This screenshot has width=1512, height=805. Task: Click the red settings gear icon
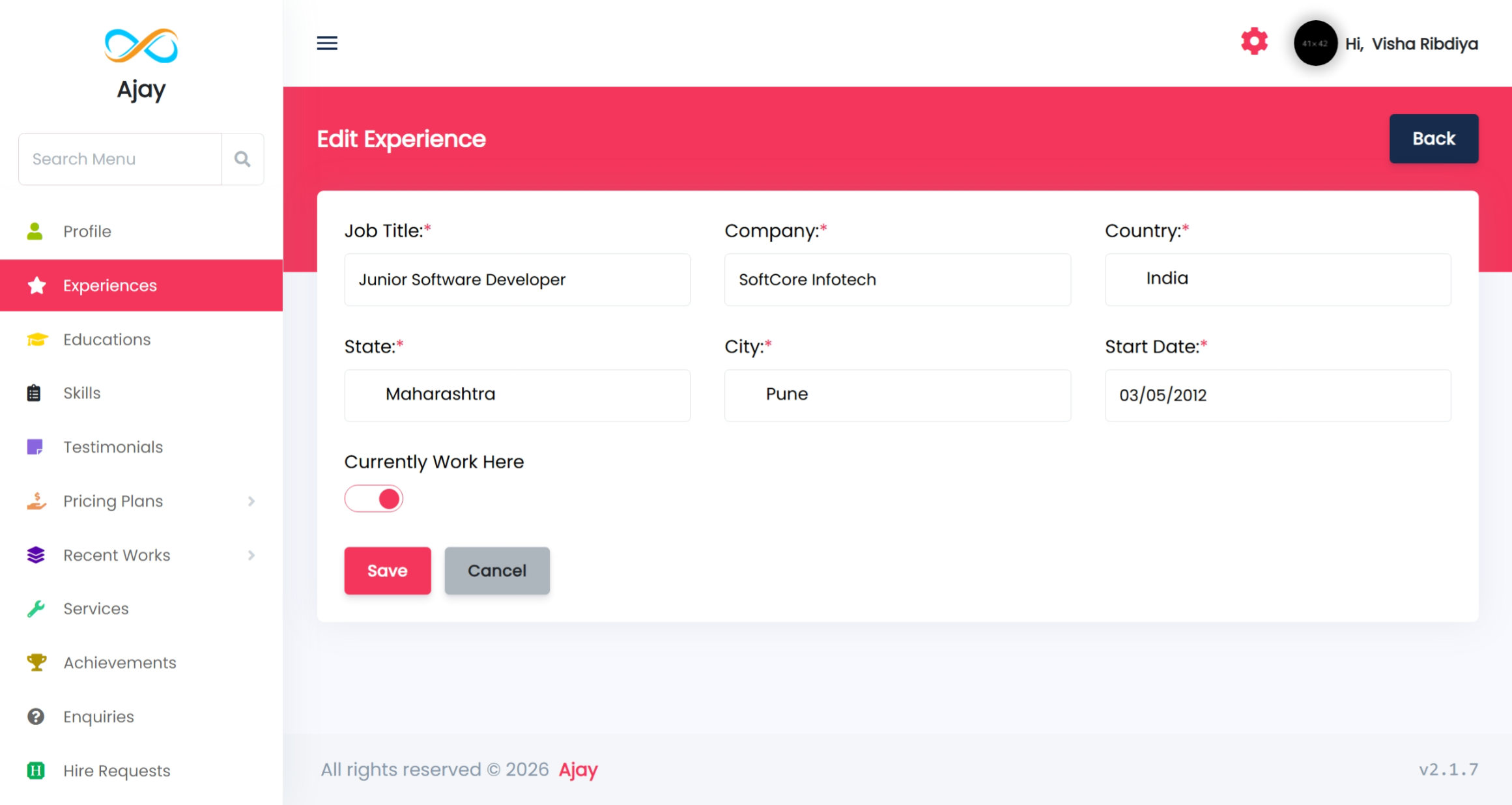(x=1254, y=42)
